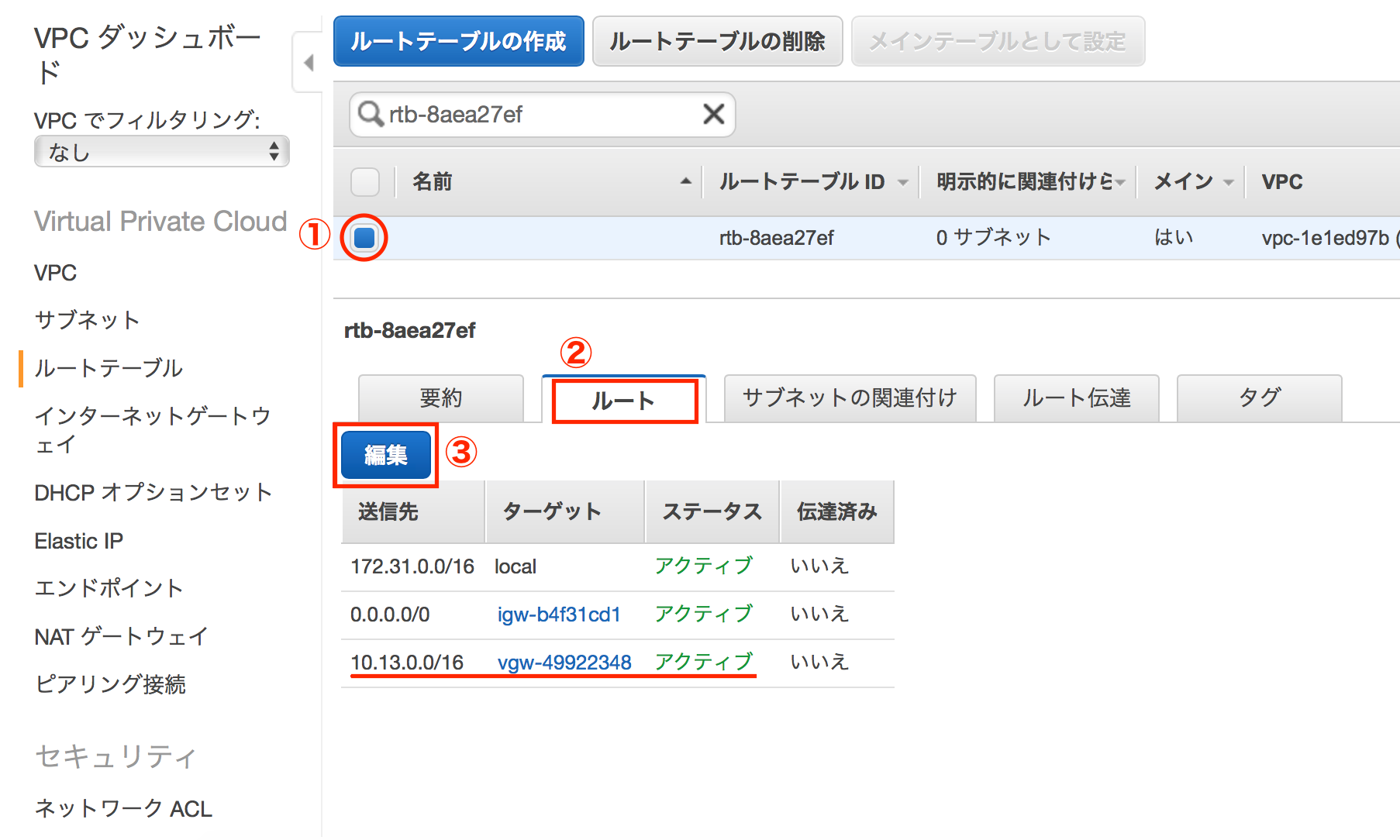Navigate to サブネット in the sidebar
Image resolution: width=1400 pixels, height=840 pixels.
tap(87, 320)
